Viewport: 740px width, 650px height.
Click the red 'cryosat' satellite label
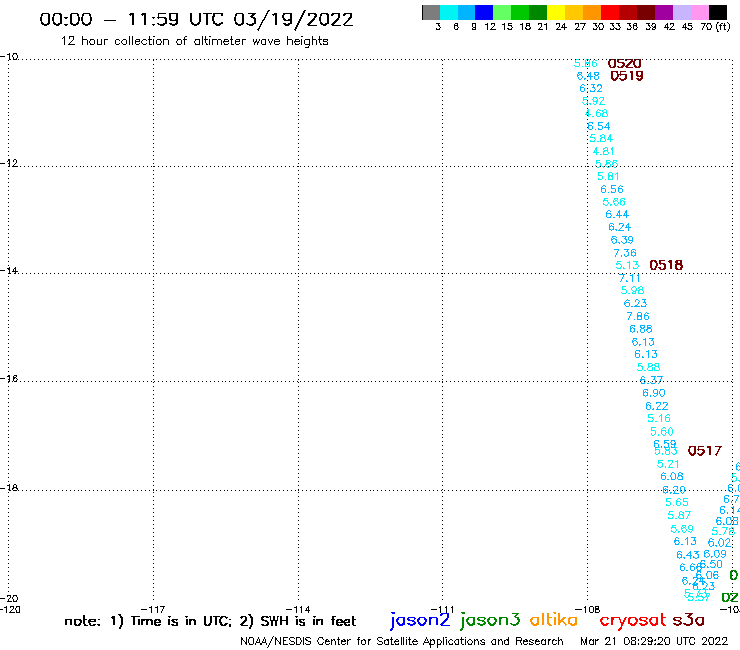point(633,620)
